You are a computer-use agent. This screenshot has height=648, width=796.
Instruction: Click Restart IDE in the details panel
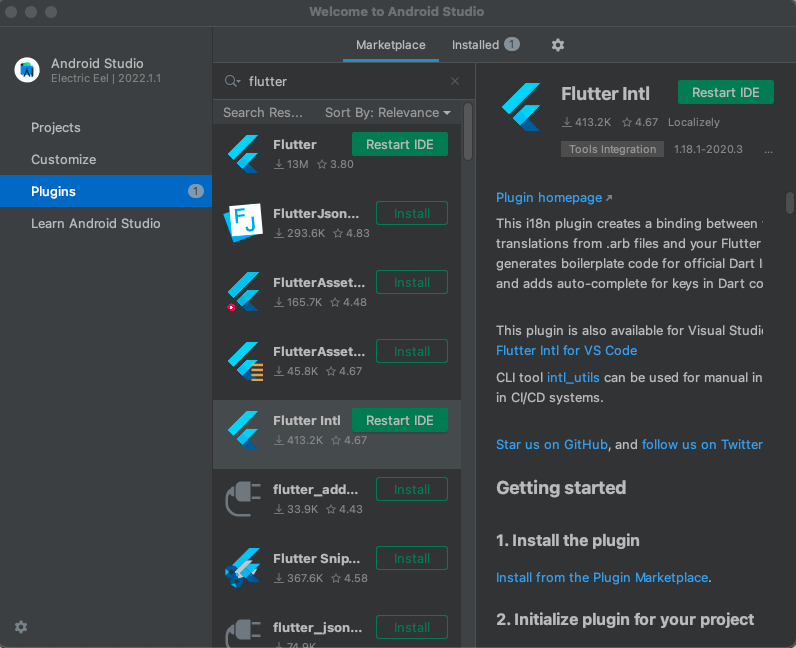click(x=725, y=92)
